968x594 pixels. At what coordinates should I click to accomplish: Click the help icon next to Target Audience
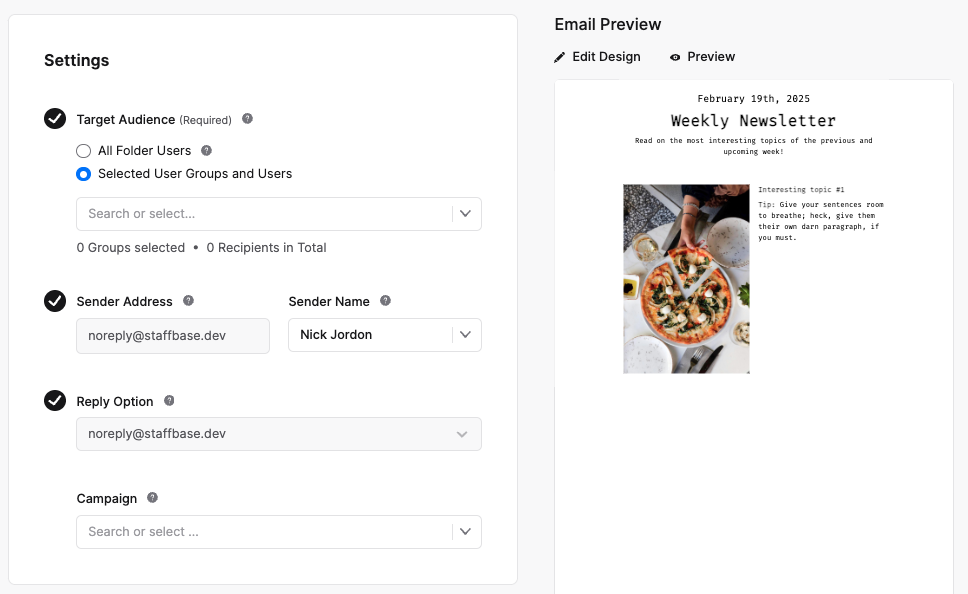pyautogui.click(x=247, y=119)
